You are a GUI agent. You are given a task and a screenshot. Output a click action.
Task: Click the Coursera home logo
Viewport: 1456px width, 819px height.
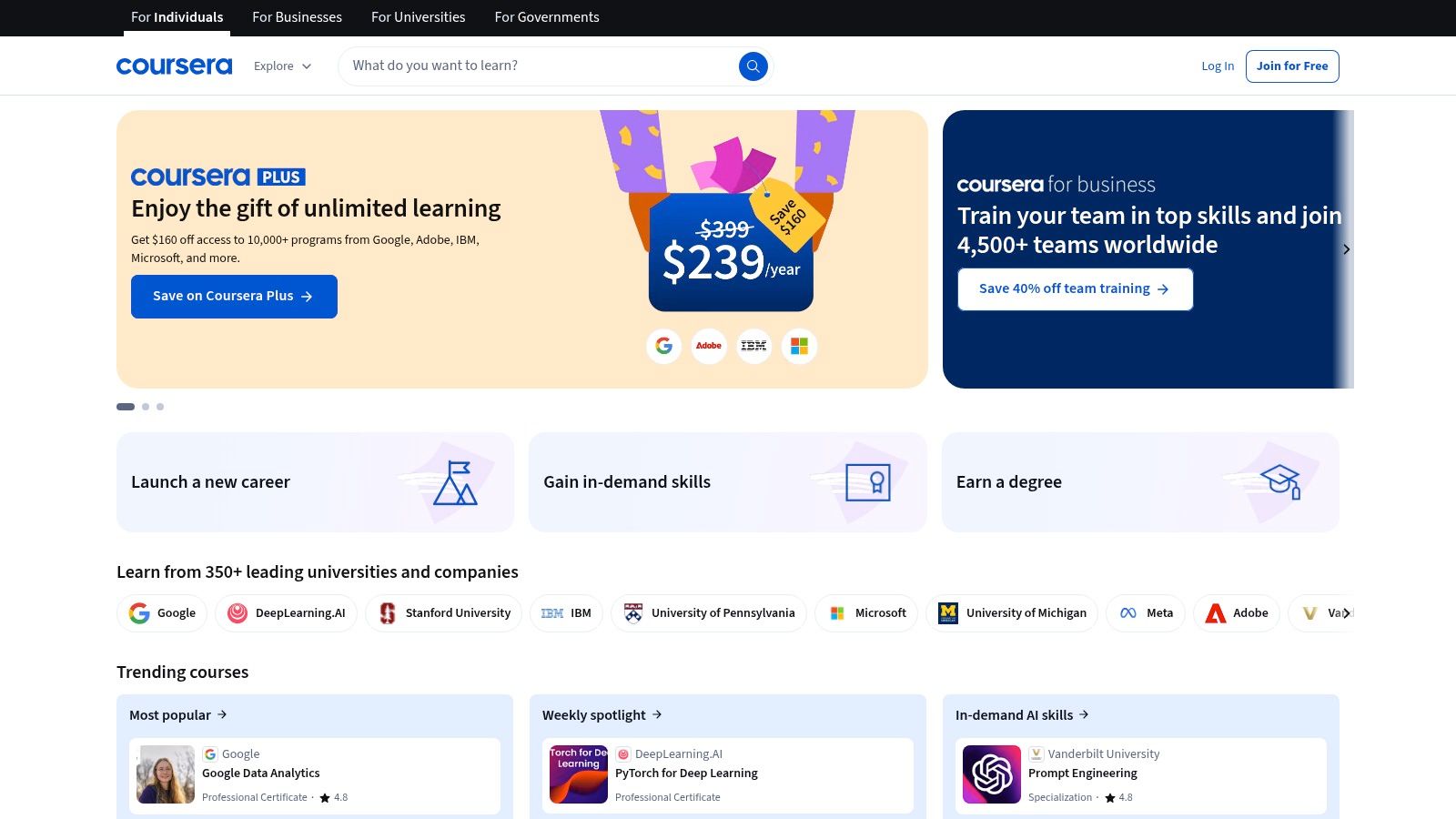pos(174,66)
